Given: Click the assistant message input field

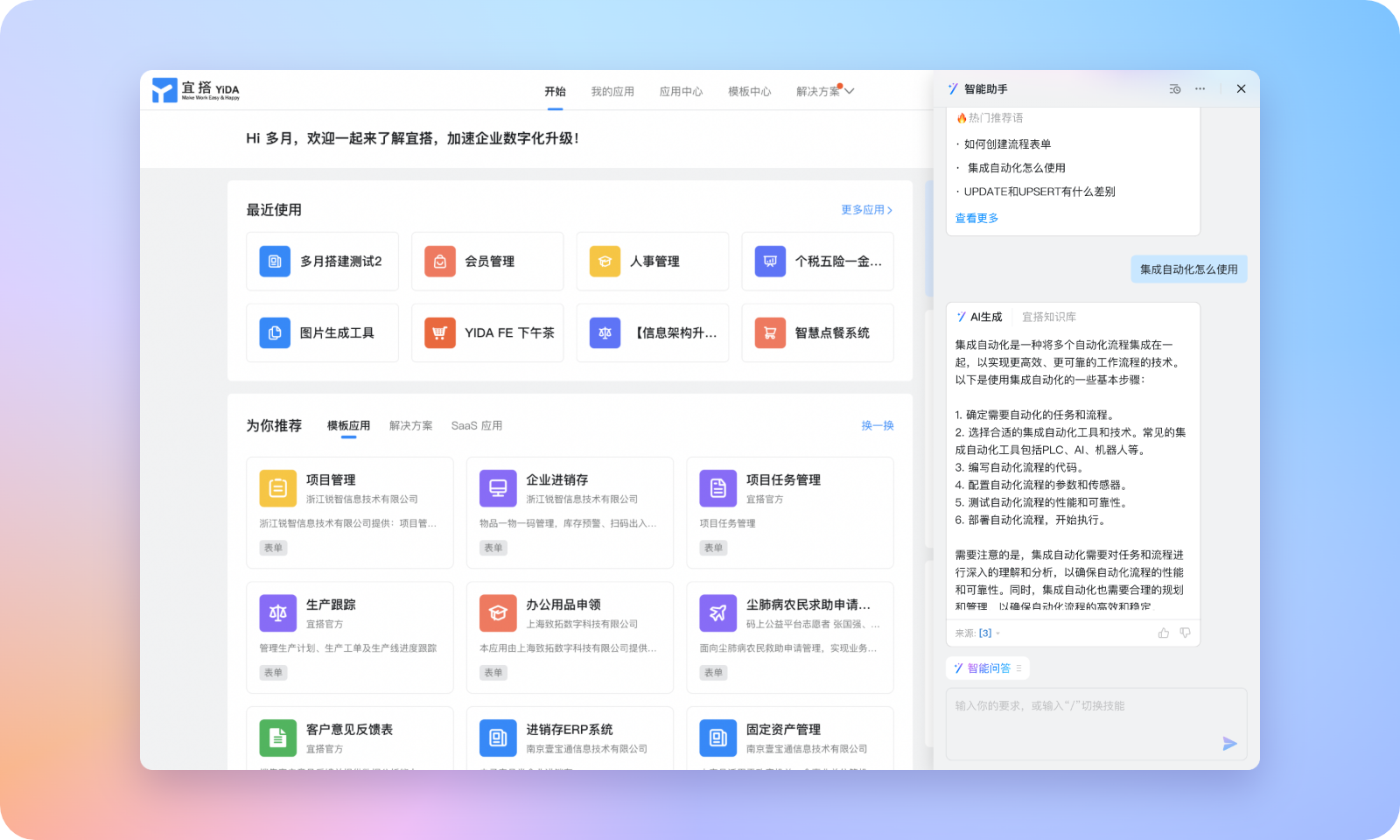Looking at the screenshot, I should click(x=1096, y=724).
